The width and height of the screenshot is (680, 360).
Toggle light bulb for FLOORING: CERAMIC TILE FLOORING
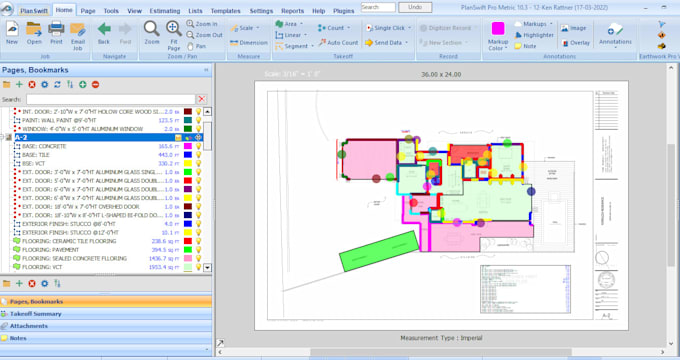[198, 241]
